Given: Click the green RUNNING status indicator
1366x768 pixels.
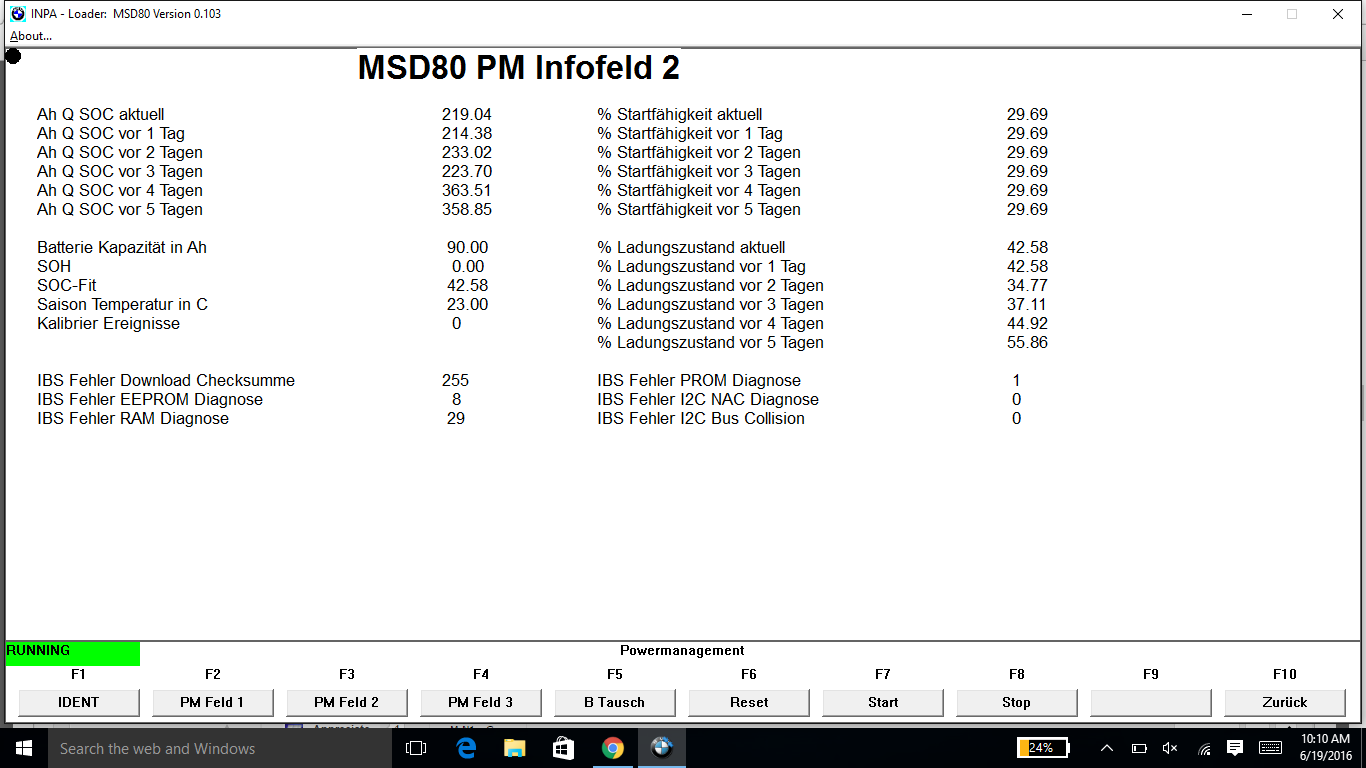Looking at the screenshot, I should click(73, 652).
